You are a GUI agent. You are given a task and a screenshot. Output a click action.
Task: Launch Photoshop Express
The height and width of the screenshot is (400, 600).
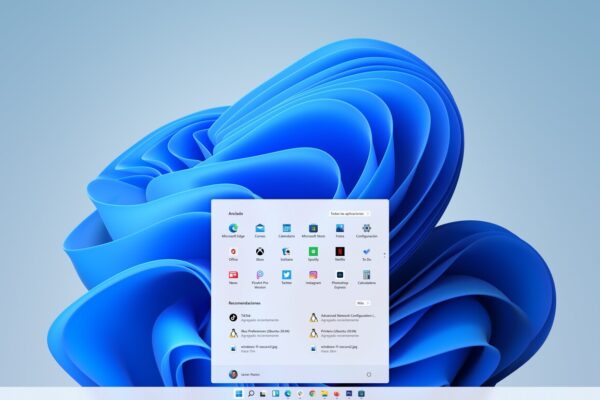(340, 279)
